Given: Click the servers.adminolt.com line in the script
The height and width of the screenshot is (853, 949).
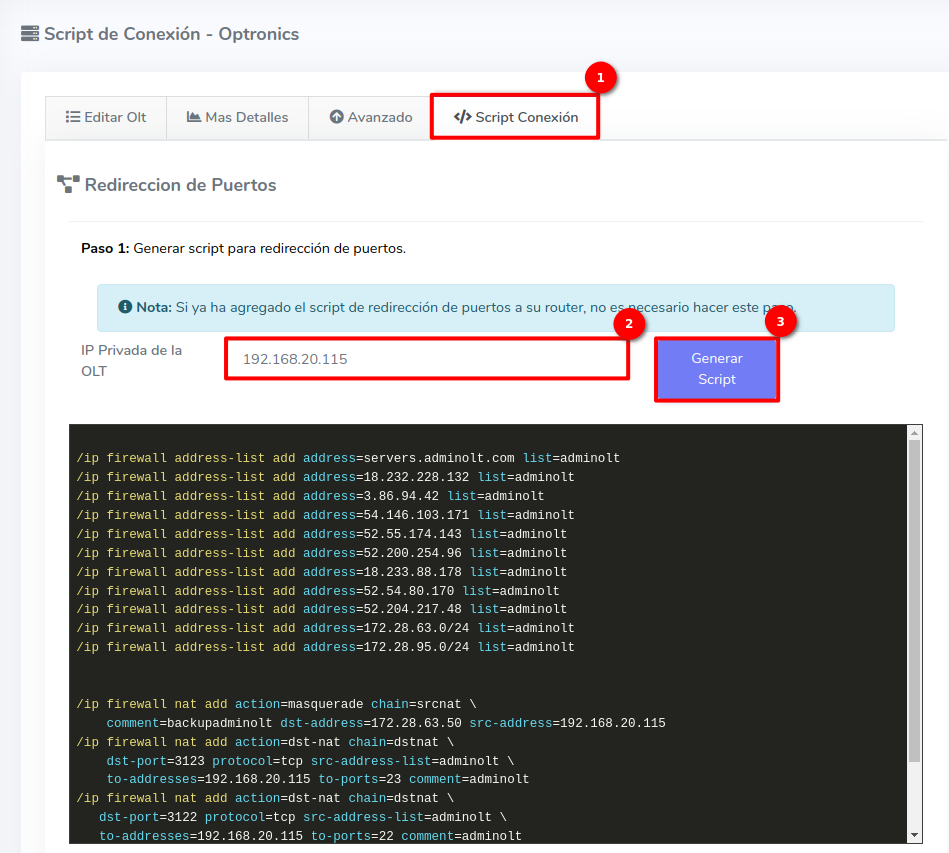Looking at the screenshot, I should [x=348, y=458].
